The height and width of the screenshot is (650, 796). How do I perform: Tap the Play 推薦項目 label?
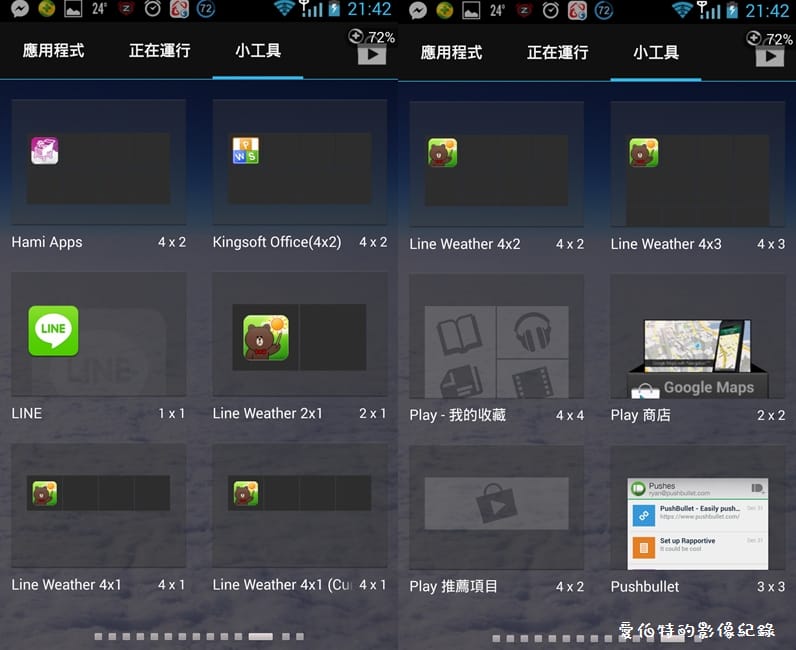(x=453, y=587)
